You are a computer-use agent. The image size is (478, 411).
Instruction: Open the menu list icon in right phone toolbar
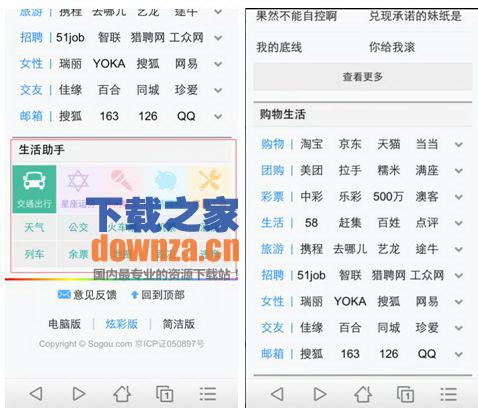[x=449, y=394]
